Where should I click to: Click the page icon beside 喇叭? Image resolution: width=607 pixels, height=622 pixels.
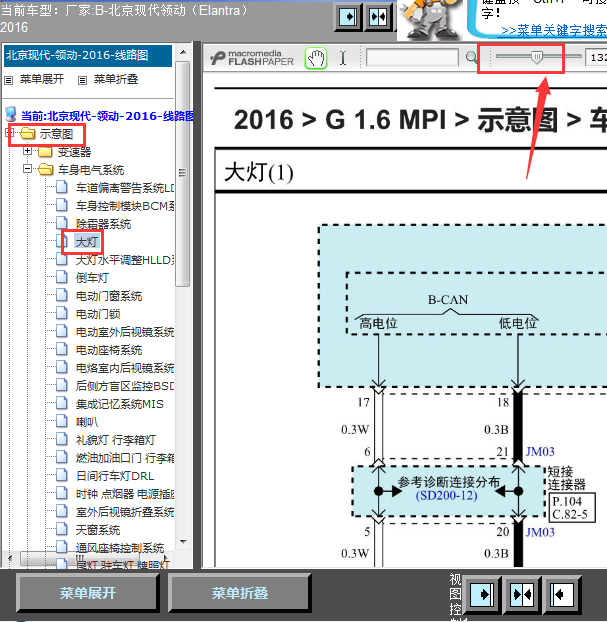tap(61, 420)
